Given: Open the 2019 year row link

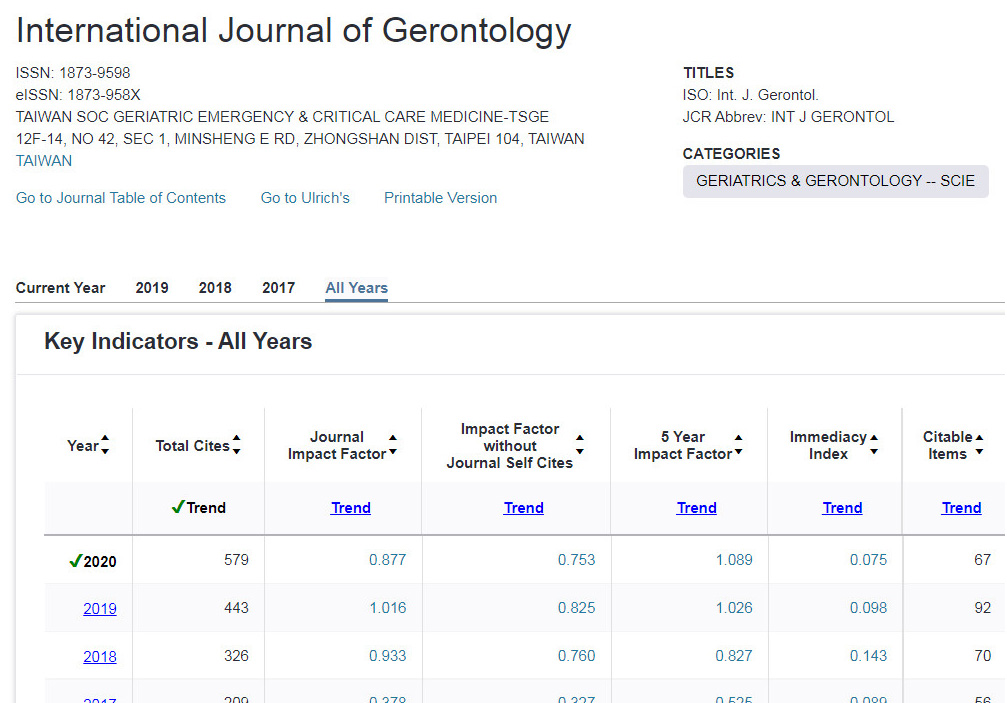Looking at the screenshot, I should (100, 609).
